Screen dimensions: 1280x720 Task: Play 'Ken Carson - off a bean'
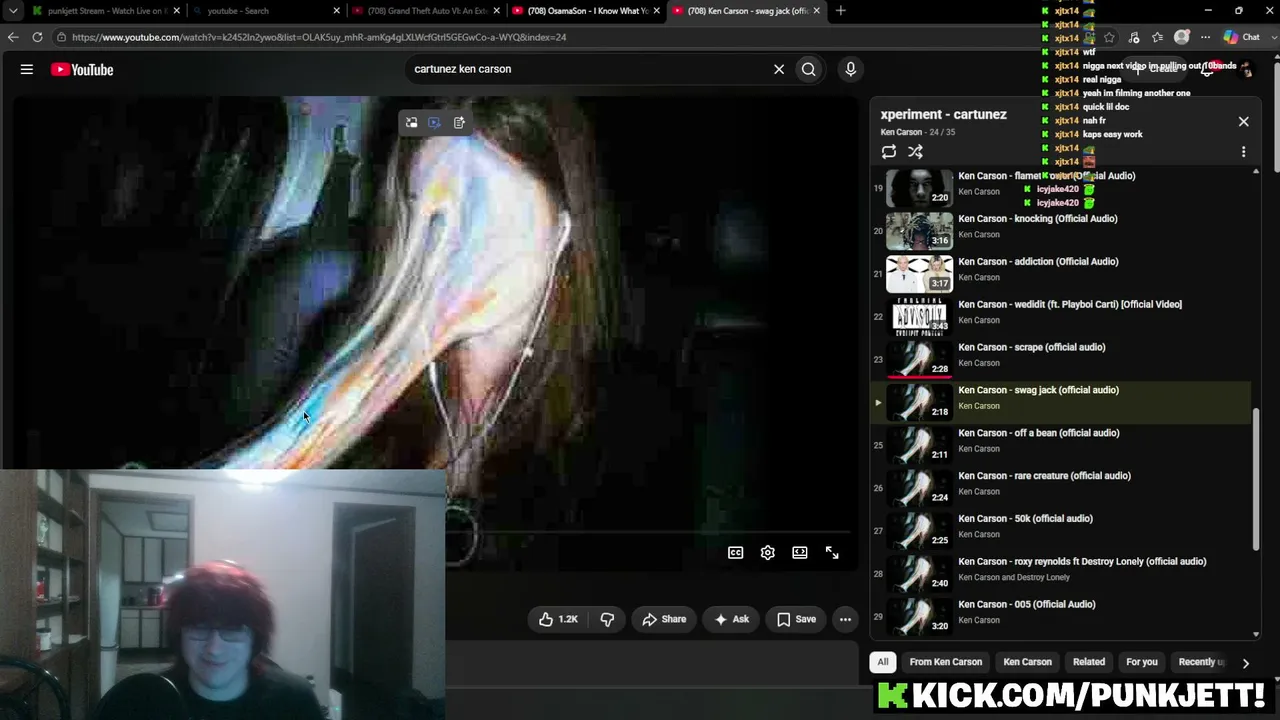click(1060, 445)
